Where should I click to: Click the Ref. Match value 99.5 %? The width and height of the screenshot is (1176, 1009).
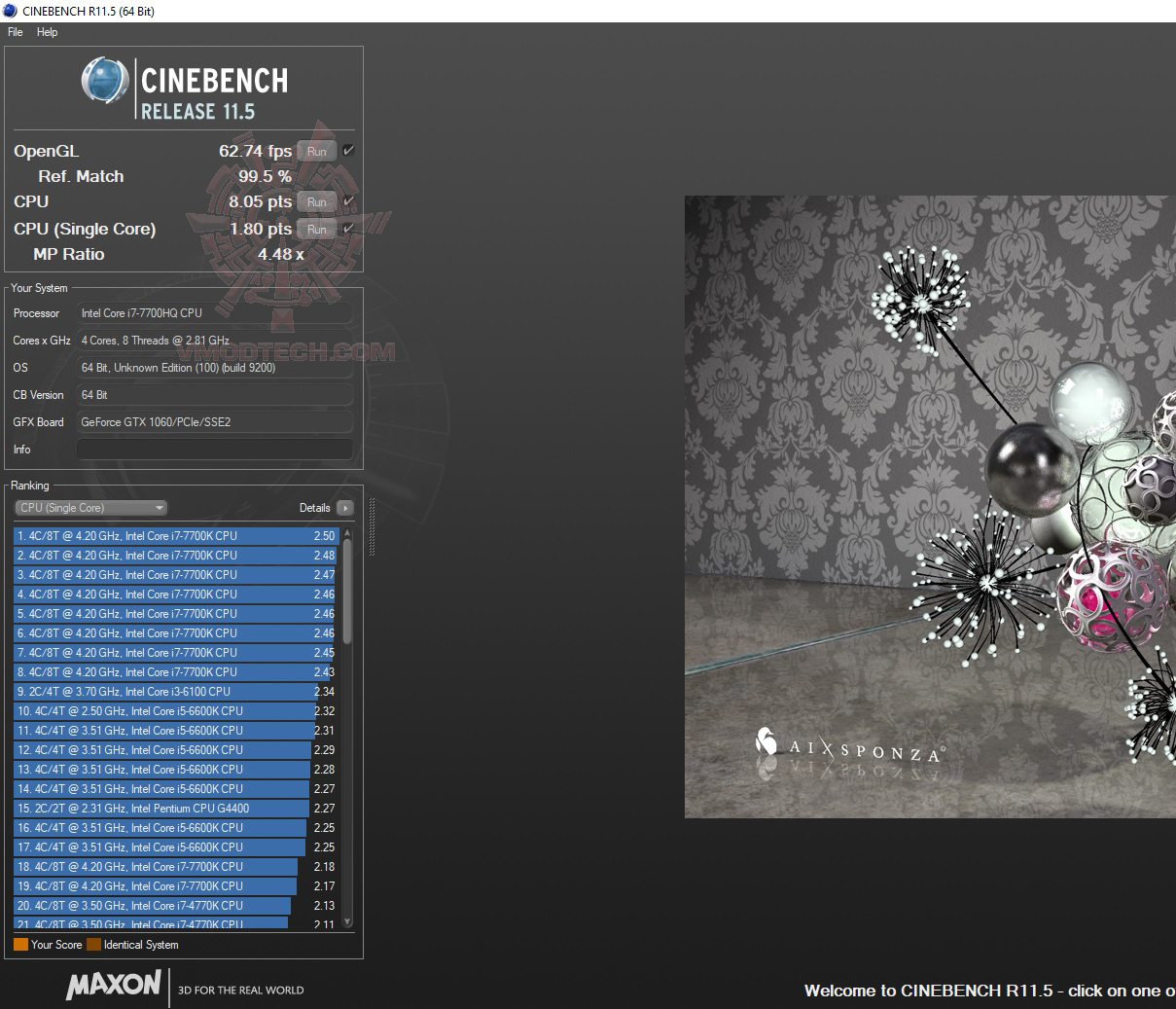(265, 176)
